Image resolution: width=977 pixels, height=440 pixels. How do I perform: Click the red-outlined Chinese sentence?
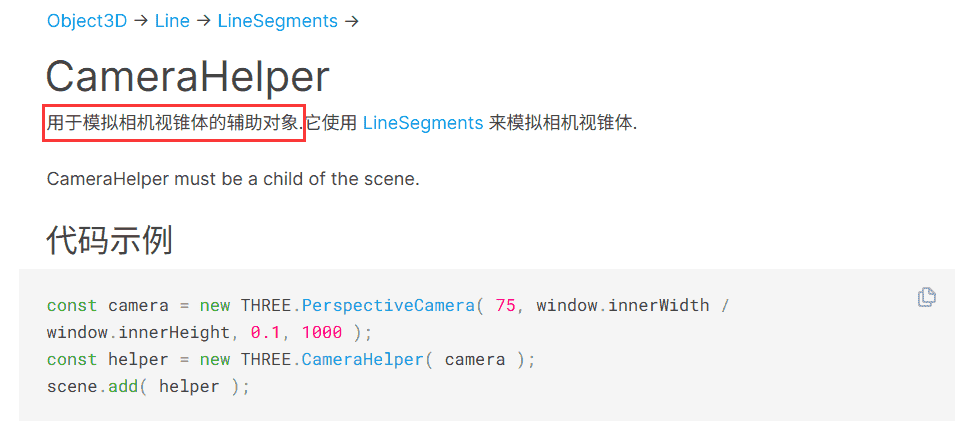(x=173, y=123)
